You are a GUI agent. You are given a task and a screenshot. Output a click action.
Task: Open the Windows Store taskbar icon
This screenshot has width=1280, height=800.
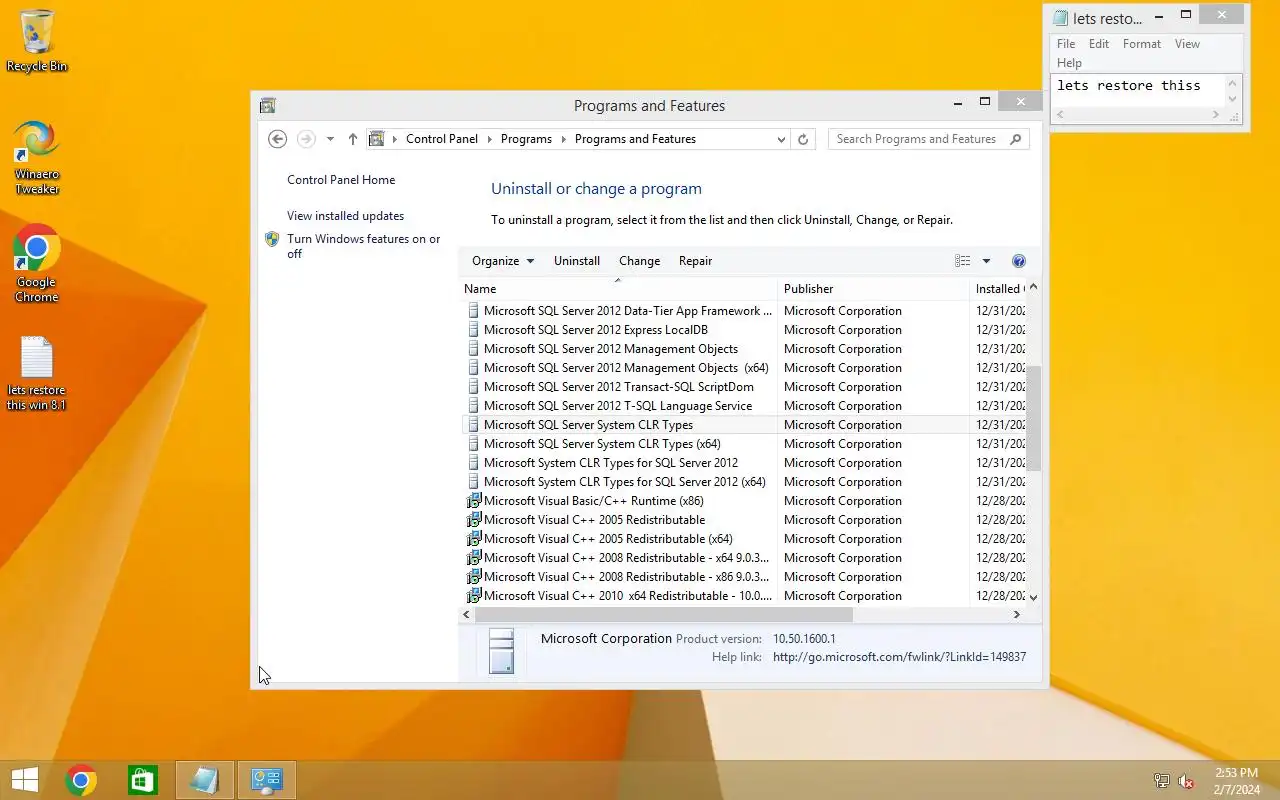click(143, 780)
